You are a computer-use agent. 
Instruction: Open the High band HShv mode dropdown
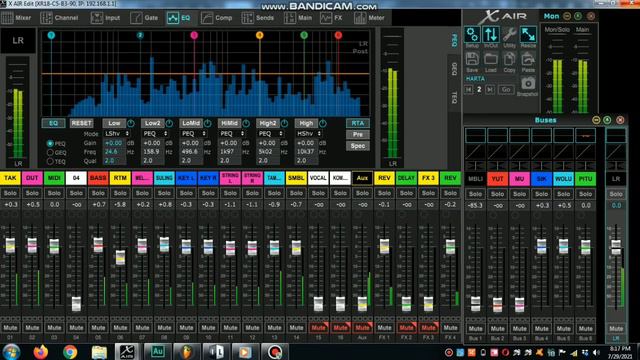309,133
